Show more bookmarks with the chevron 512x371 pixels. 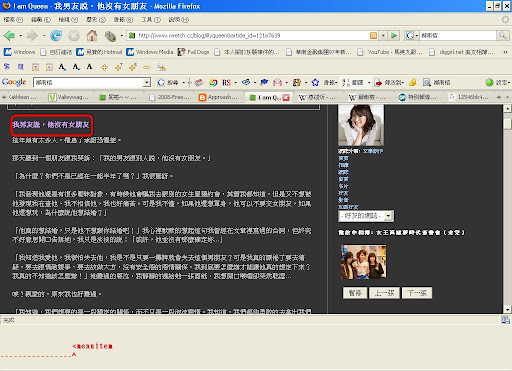click(505, 52)
